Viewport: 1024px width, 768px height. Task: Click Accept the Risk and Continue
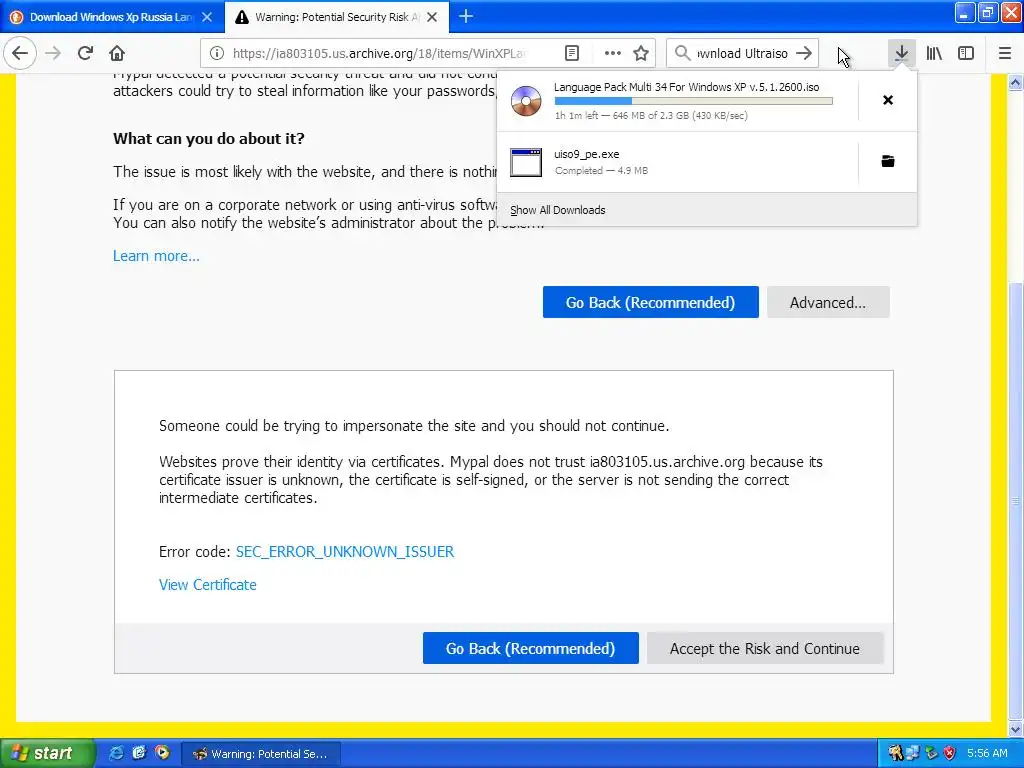pos(765,648)
